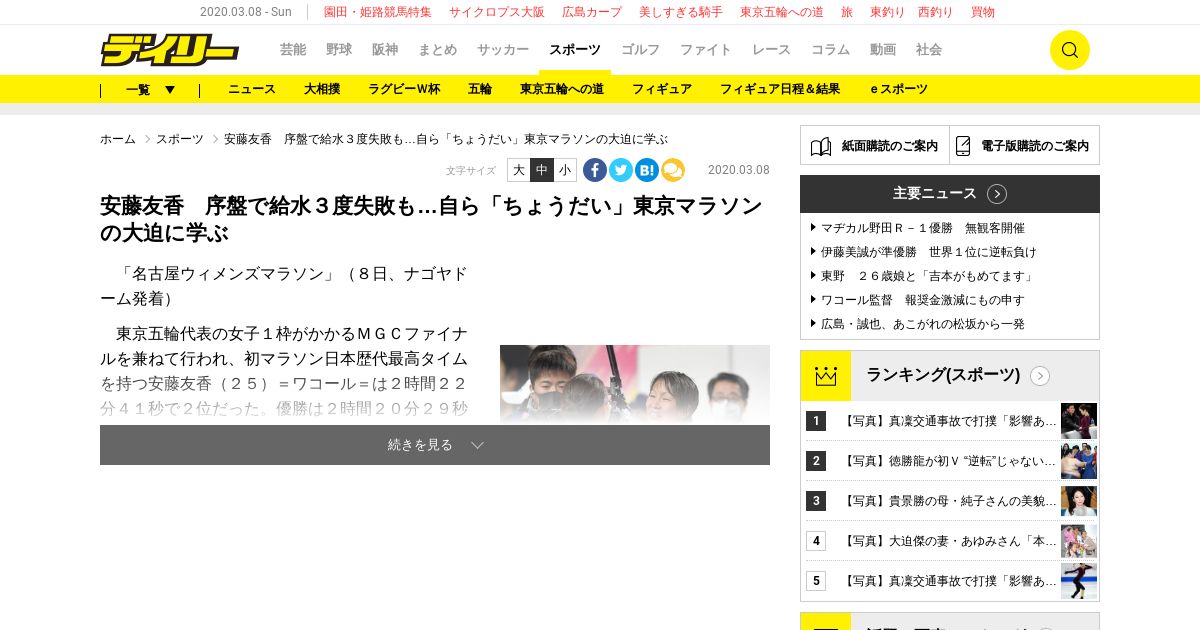Click the figure skater thumbnail in ranking 5
The image size is (1200, 630).
[1079, 581]
